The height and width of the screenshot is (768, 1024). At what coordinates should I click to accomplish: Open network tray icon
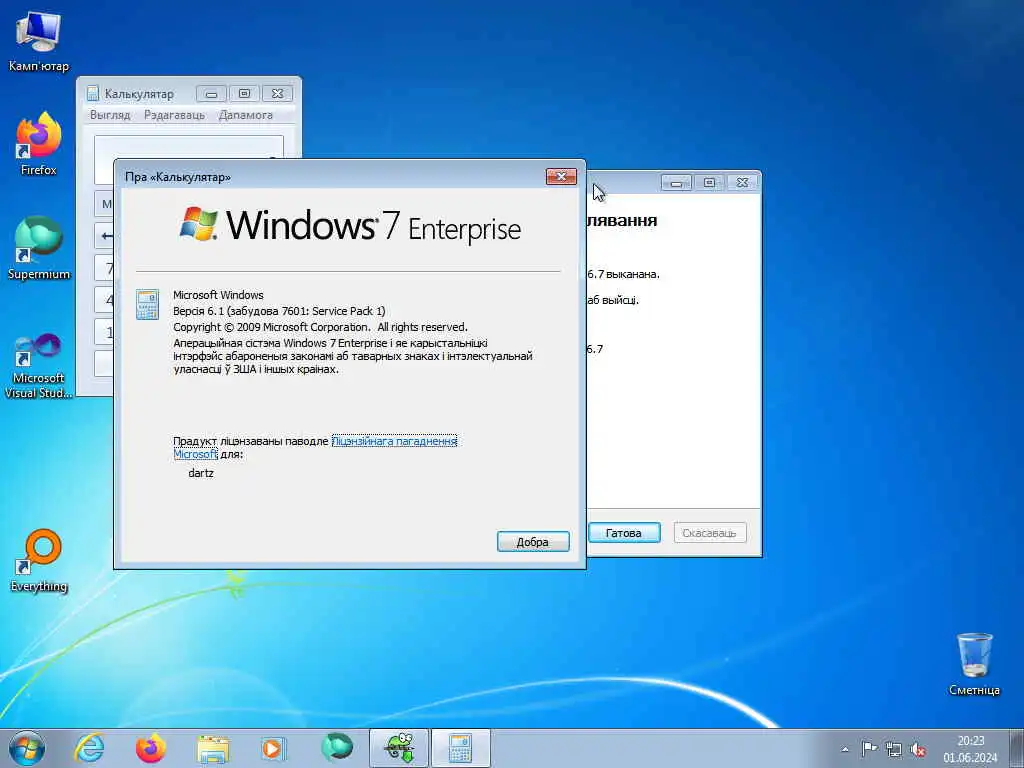click(x=893, y=749)
